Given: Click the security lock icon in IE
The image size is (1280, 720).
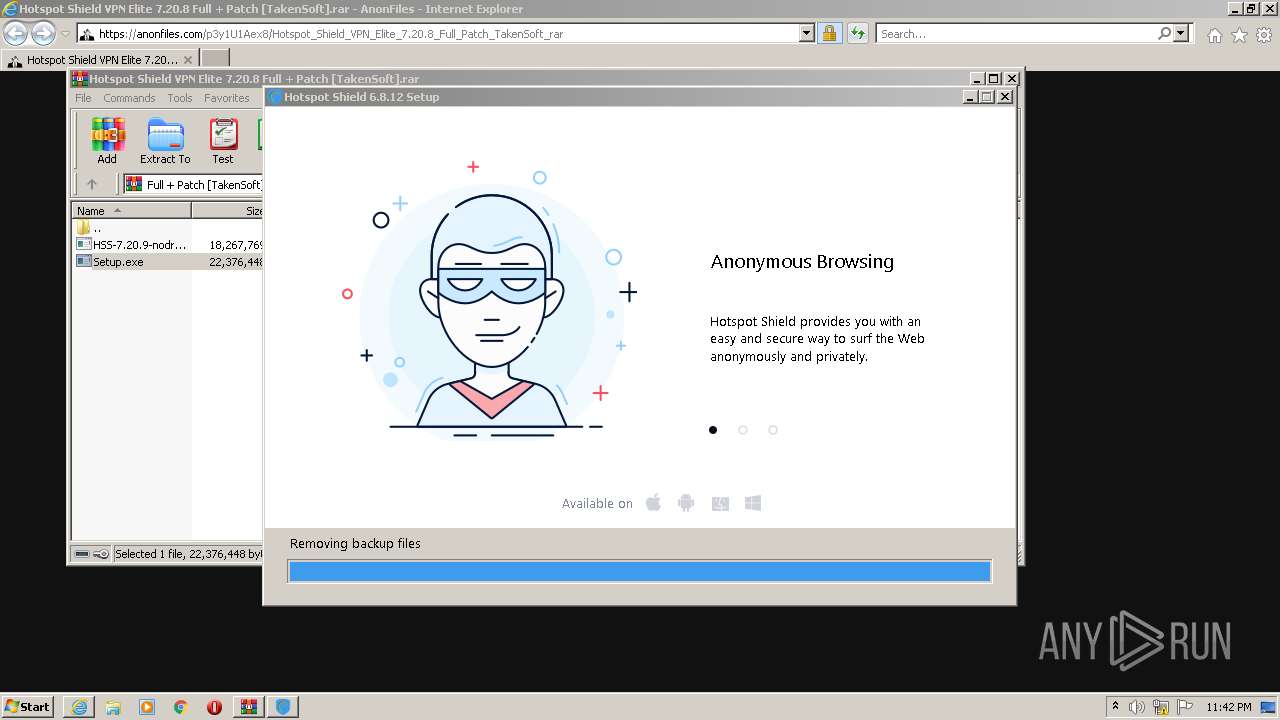Looking at the screenshot, I should click(829, 33).
